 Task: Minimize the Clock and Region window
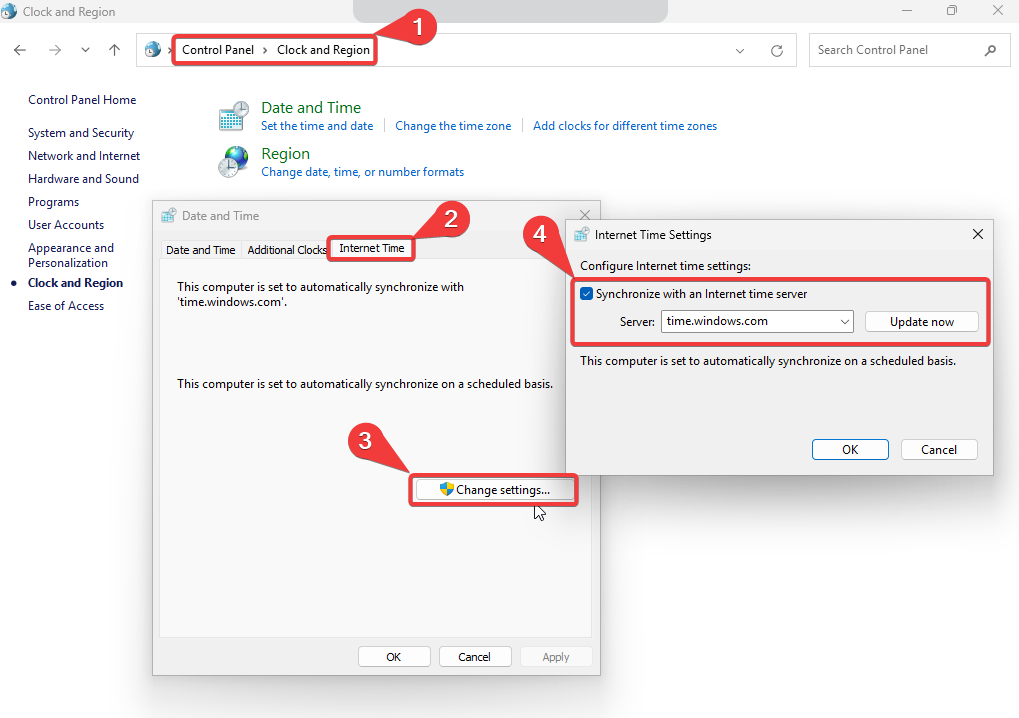click(907, 10)
